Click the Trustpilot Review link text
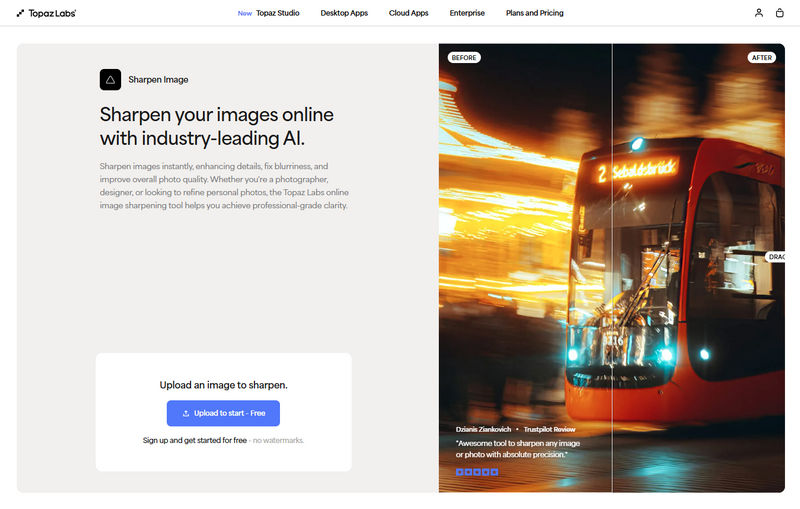Image resolution: width=800 pixels, height=509 pixels. click(x=549, y=429)
